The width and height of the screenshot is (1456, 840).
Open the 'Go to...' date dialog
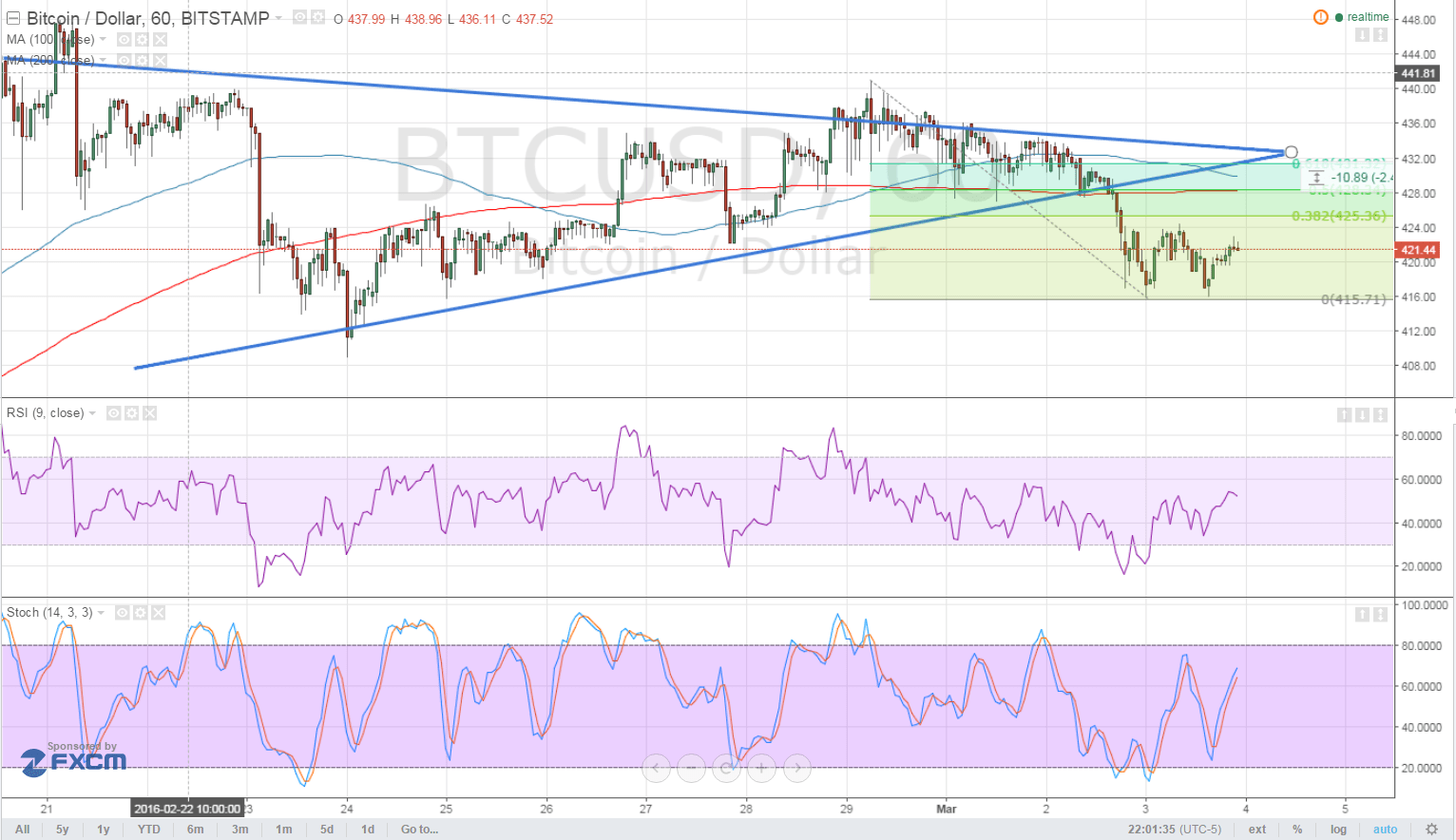coord(420,830)
